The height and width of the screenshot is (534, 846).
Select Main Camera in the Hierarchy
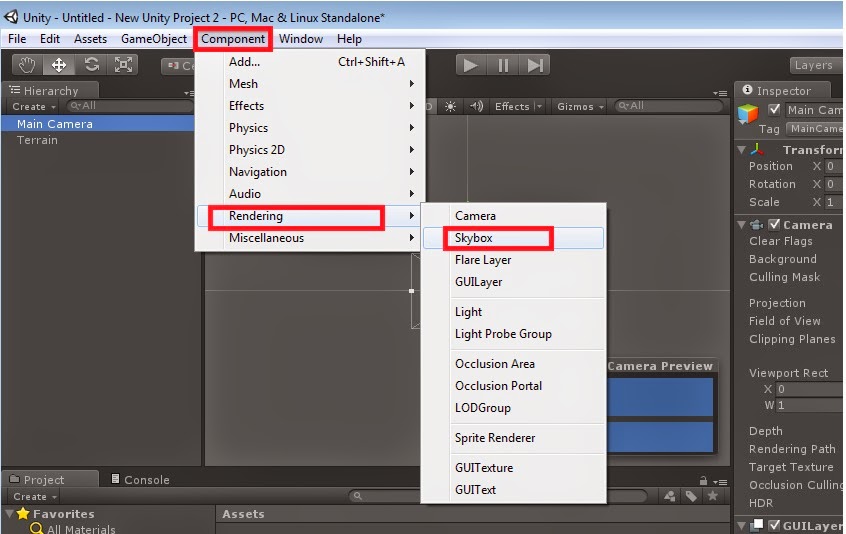tap(97, 124)
